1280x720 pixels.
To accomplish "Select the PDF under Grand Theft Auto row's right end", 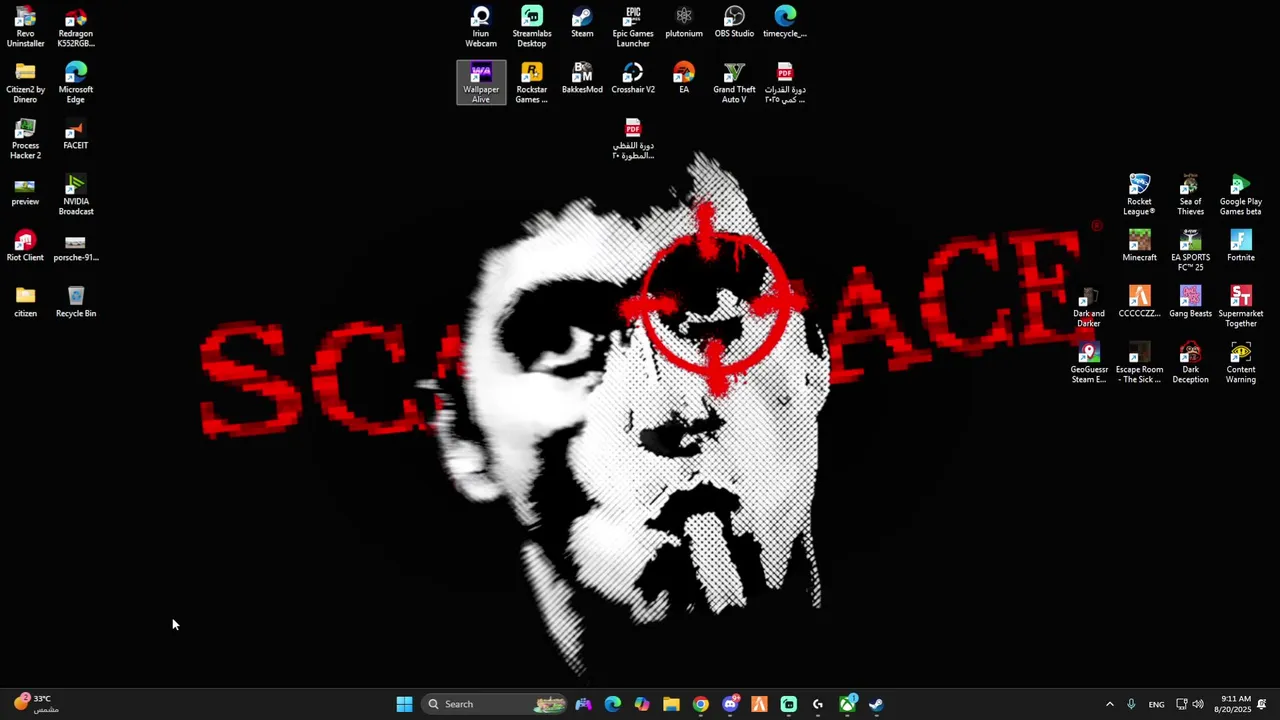I will tap(785, 83).
